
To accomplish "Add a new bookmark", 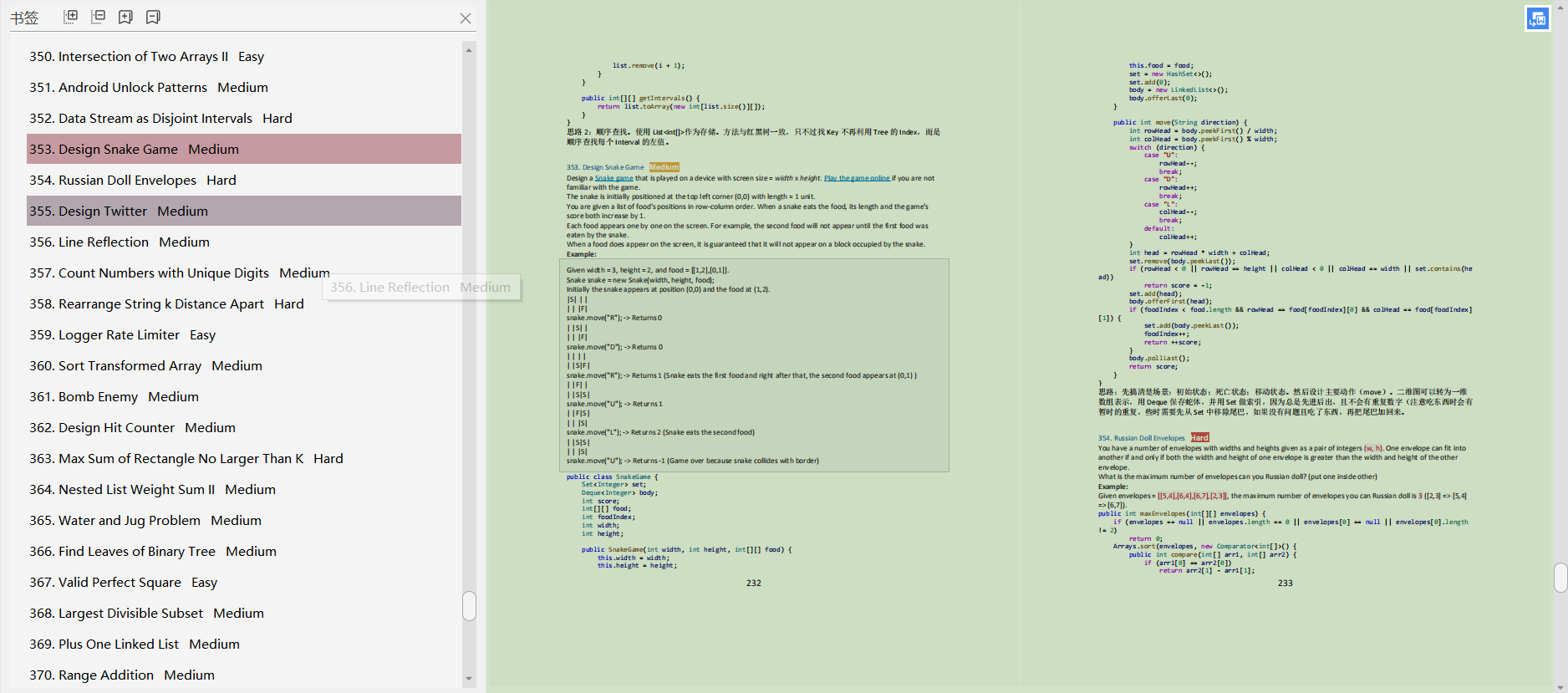I will 125,17.
